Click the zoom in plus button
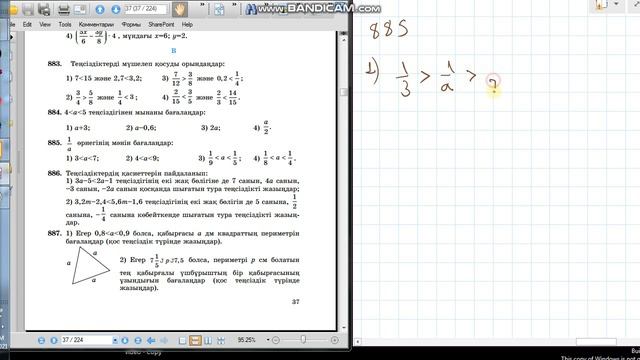The width and height of the screenshot is (640, 360). [x=335, y=340]
